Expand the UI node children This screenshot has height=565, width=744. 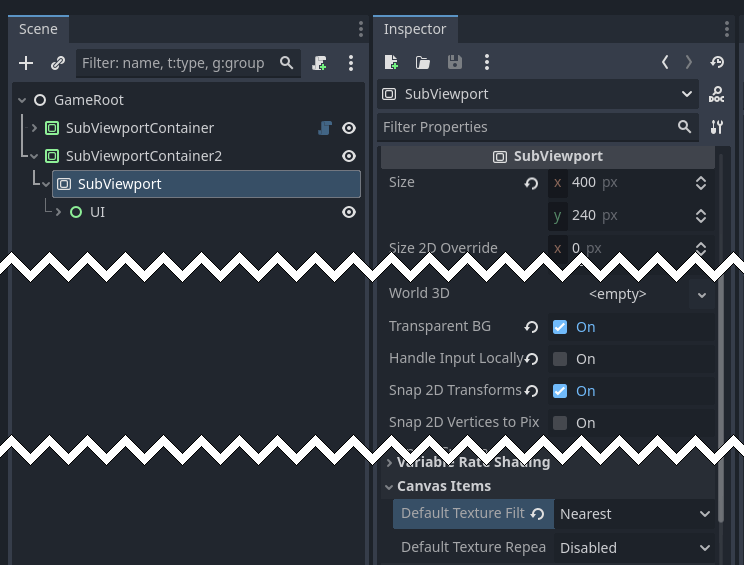tap(58, 212)
